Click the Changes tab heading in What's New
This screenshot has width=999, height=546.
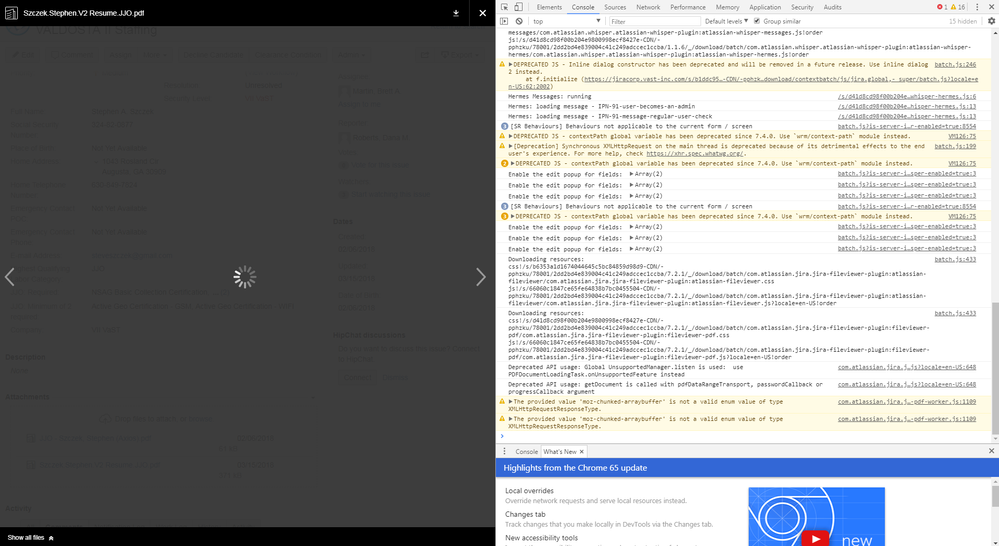[x=526, y=515]
